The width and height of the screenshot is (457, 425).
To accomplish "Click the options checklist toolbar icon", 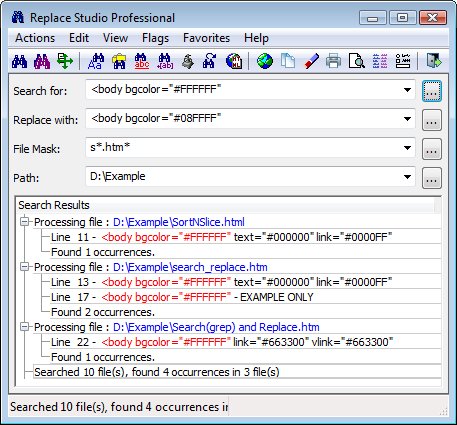I will 403,61.
